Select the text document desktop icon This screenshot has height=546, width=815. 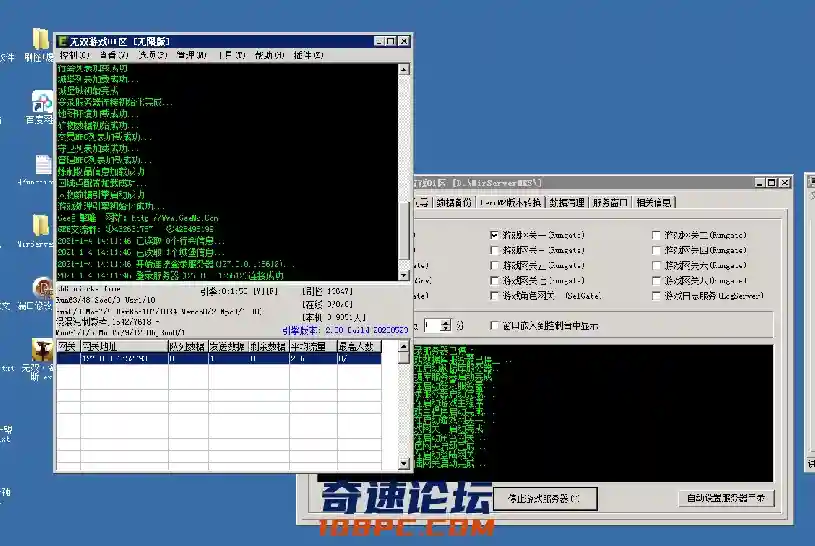pos(43,165)
